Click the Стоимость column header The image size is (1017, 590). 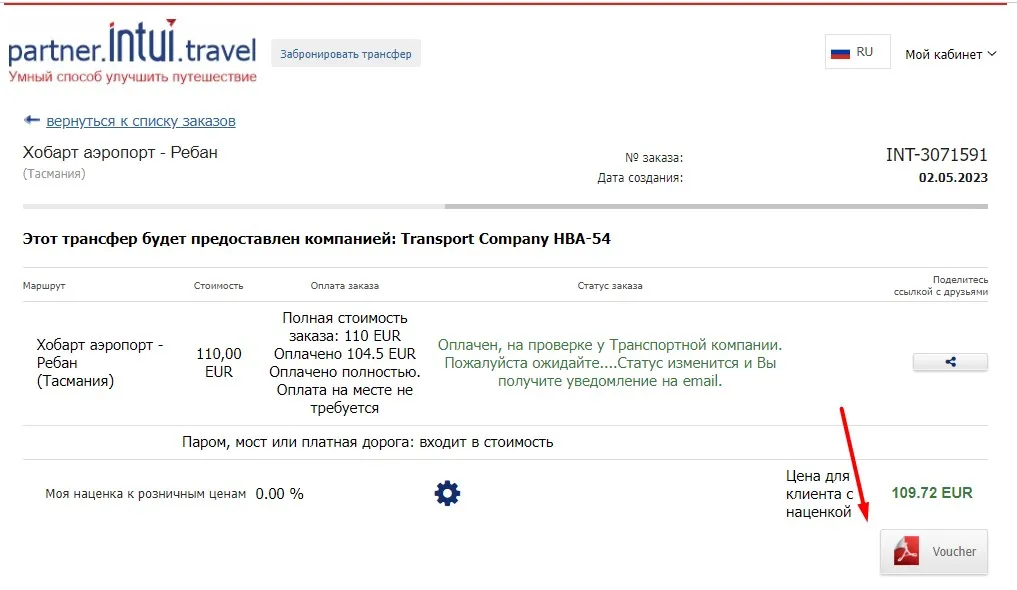coord(218,286)
